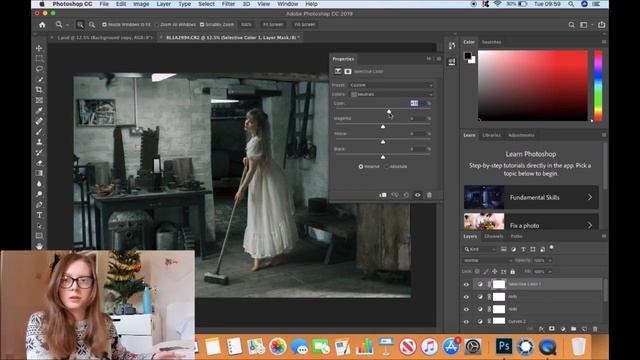The image size is (640, 360).
Task: Hide the Selective Color 1 layer
Action: (x=467, y=284)
